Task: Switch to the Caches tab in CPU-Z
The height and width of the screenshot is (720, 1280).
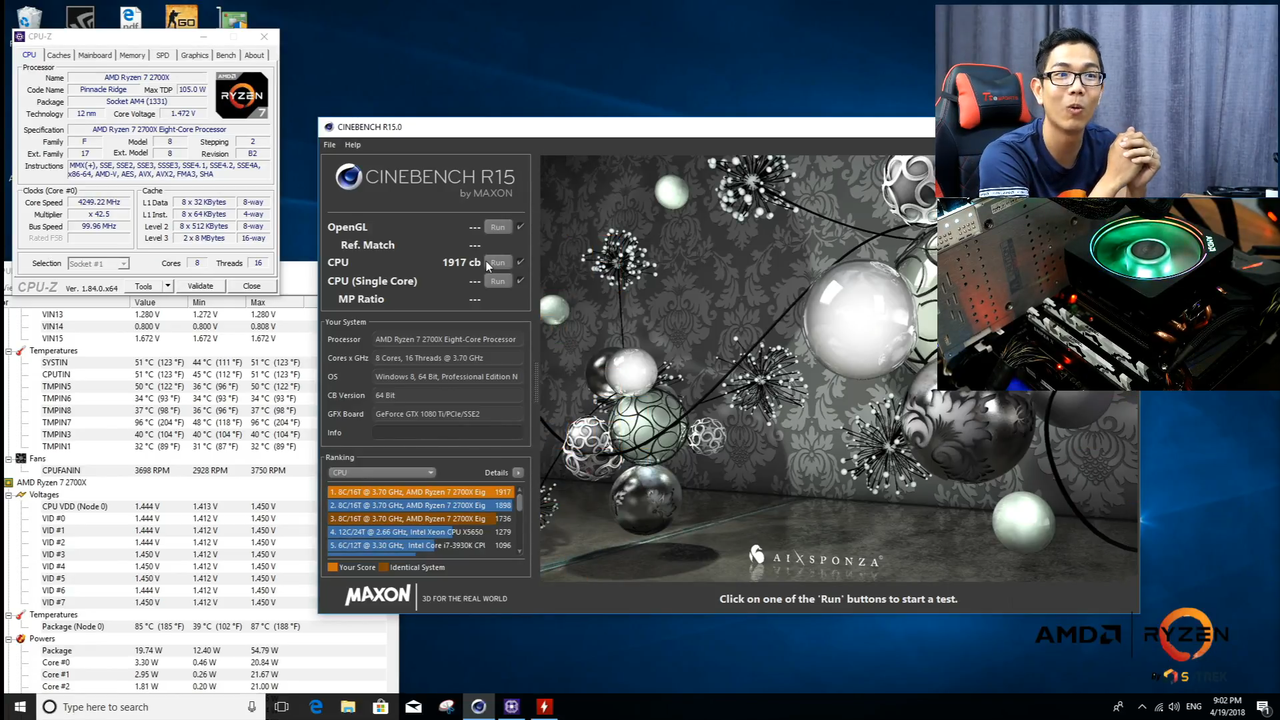Action: tap(59, 55)
